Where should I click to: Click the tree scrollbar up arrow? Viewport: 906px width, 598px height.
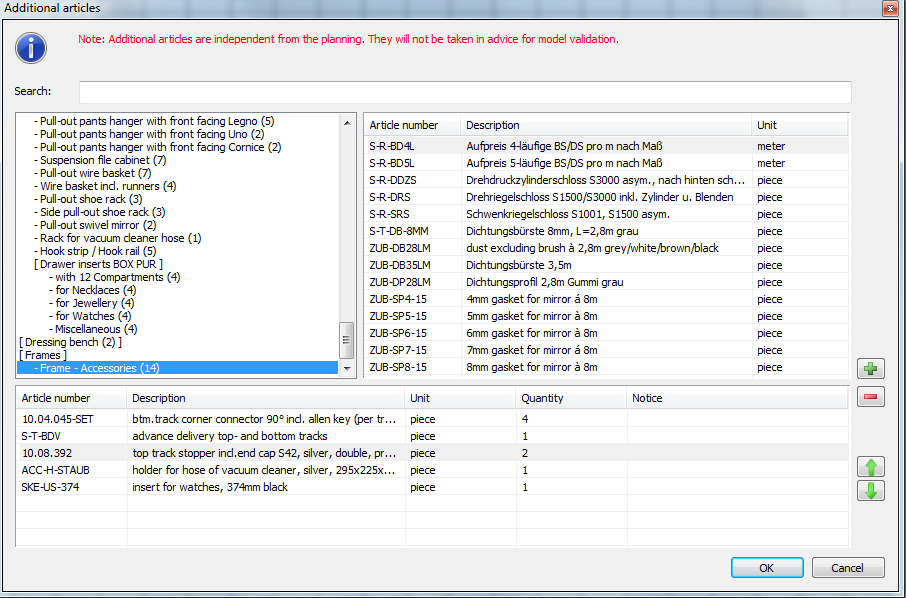(348, 122)
